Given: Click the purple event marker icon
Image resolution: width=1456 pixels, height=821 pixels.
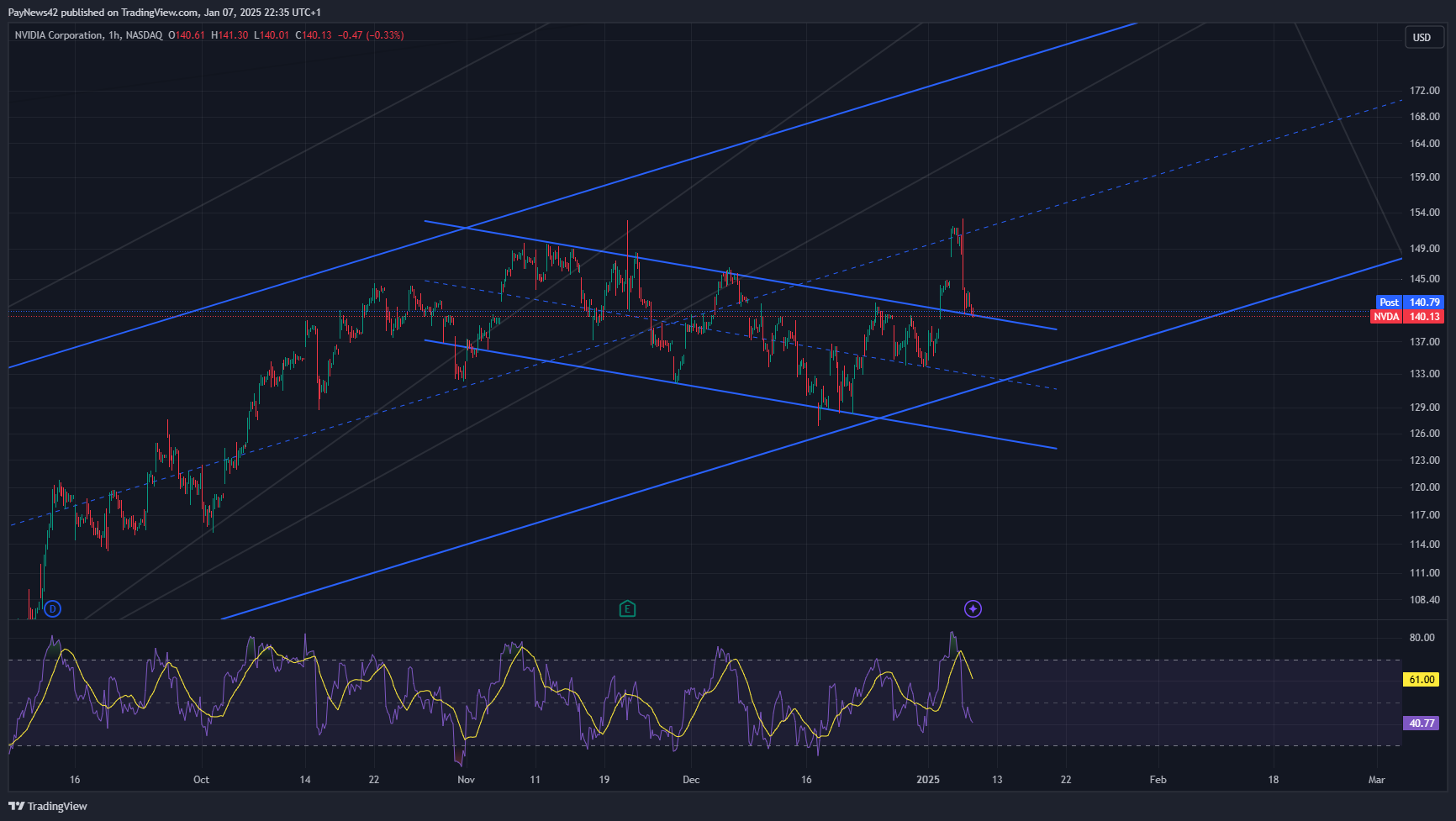Looking at the screenshot, I should pyautogui.click(x=973, y=608).
